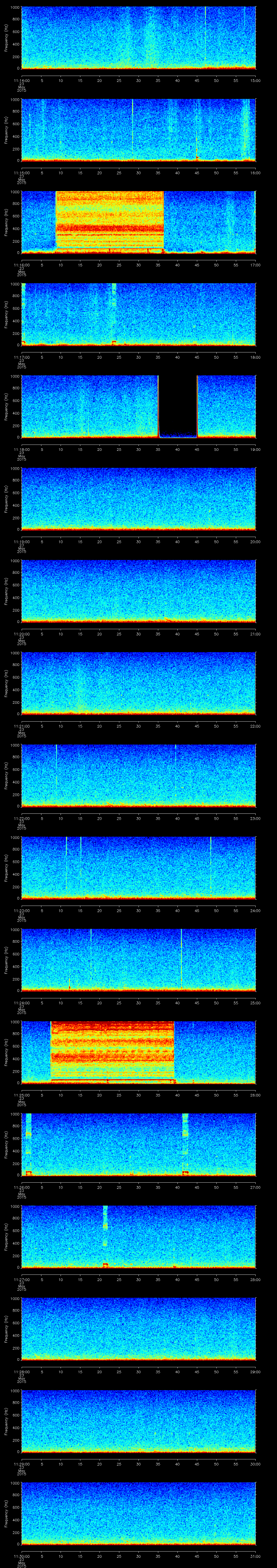This screenshot has width=277, height=1568.
Task: Open the 11:29:00 spectrogram panel
Action: (x=138, y=1421)
